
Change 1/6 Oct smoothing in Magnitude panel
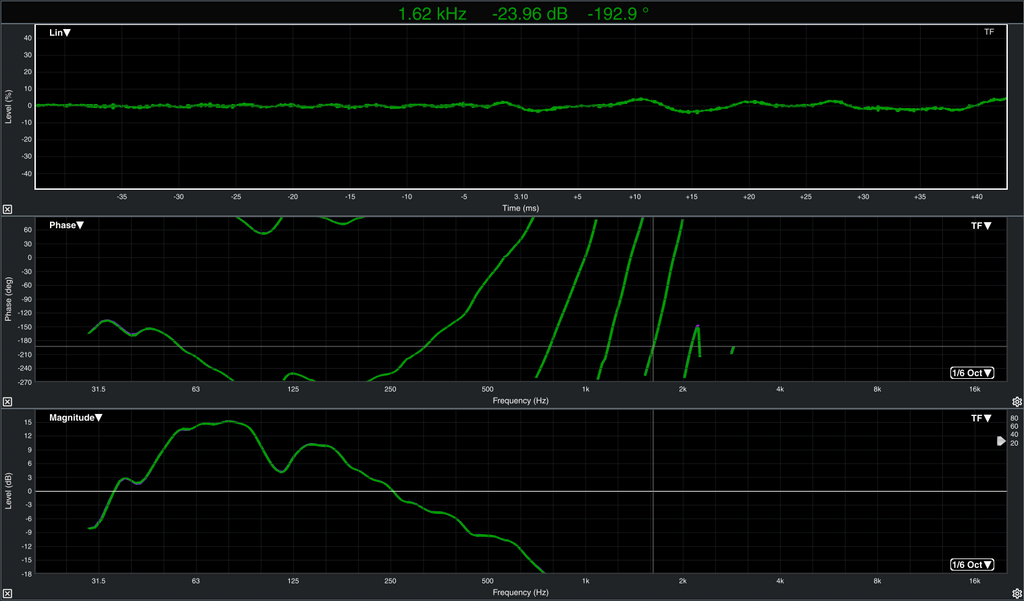click(972, 565)
